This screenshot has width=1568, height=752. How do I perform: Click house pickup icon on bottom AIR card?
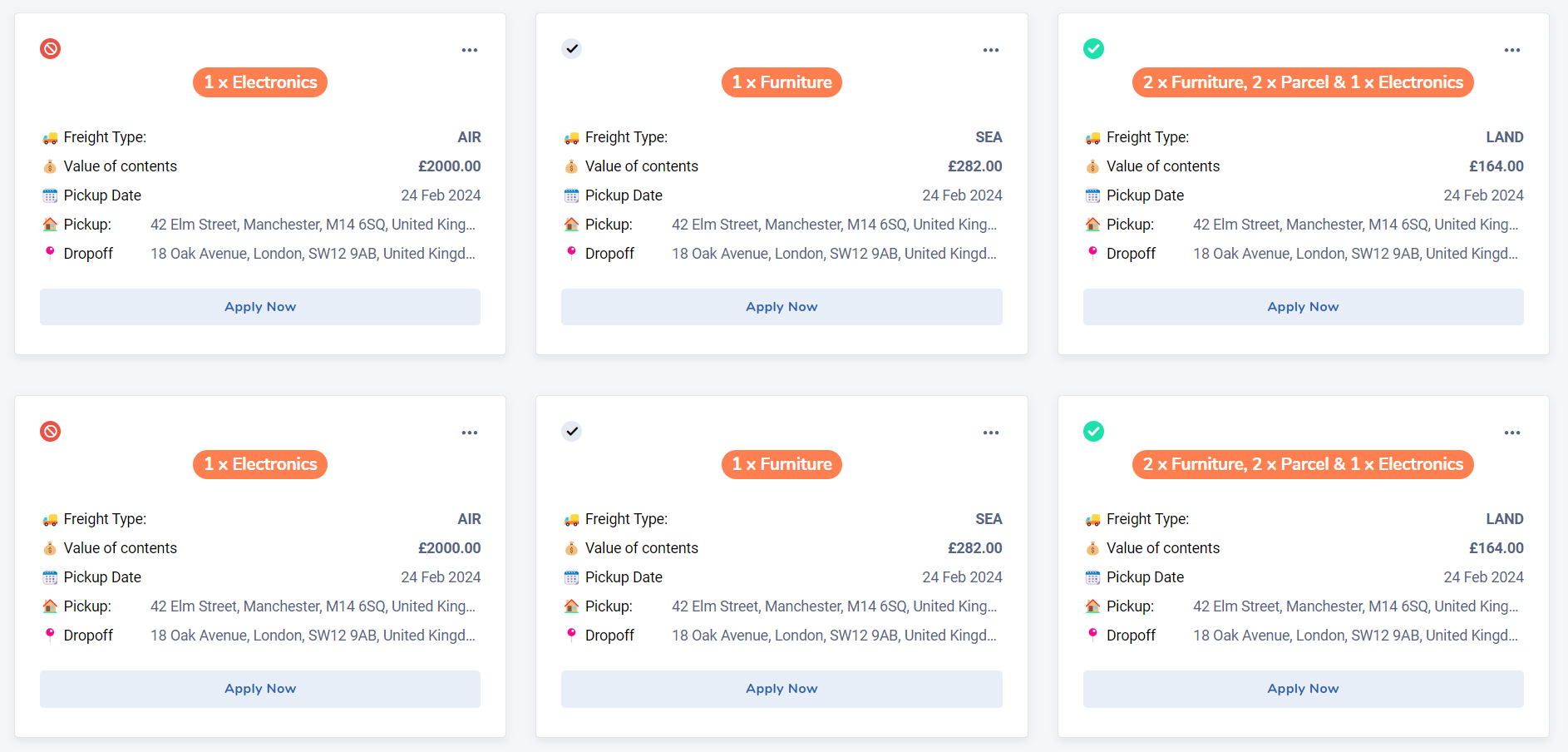50,606
